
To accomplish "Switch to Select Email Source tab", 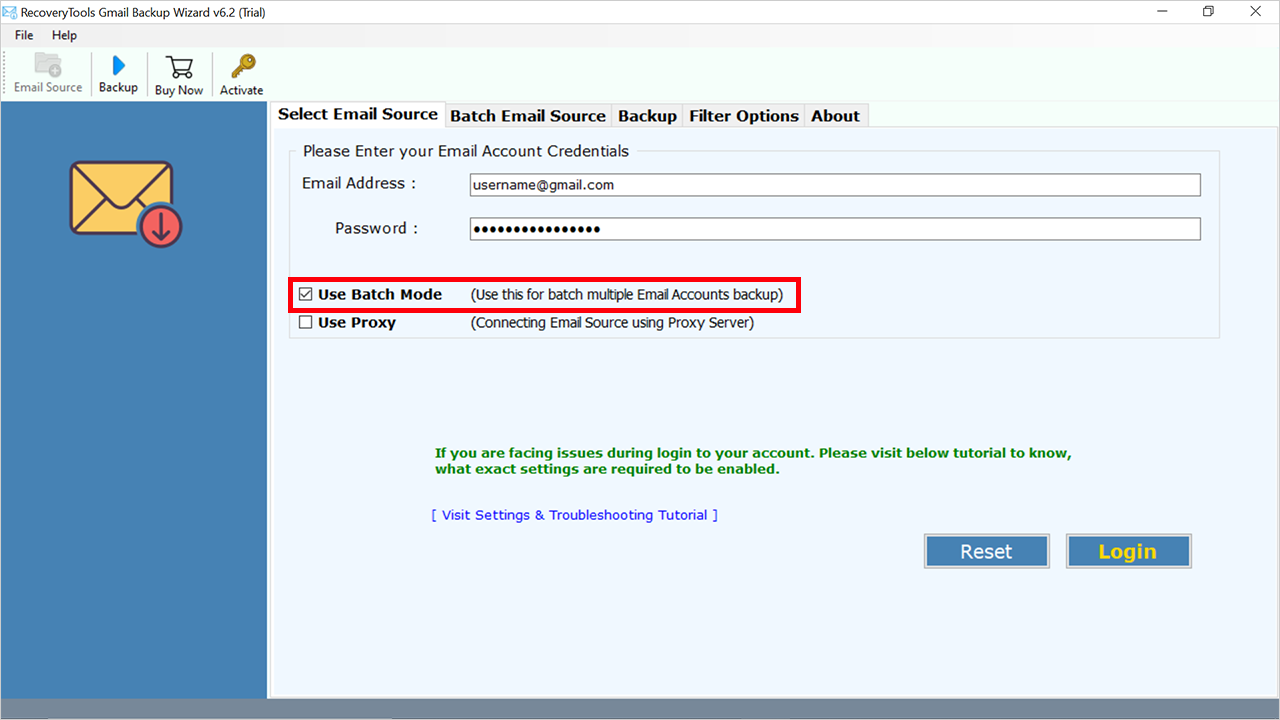I will pyautogui.click(x=358, y=114).
